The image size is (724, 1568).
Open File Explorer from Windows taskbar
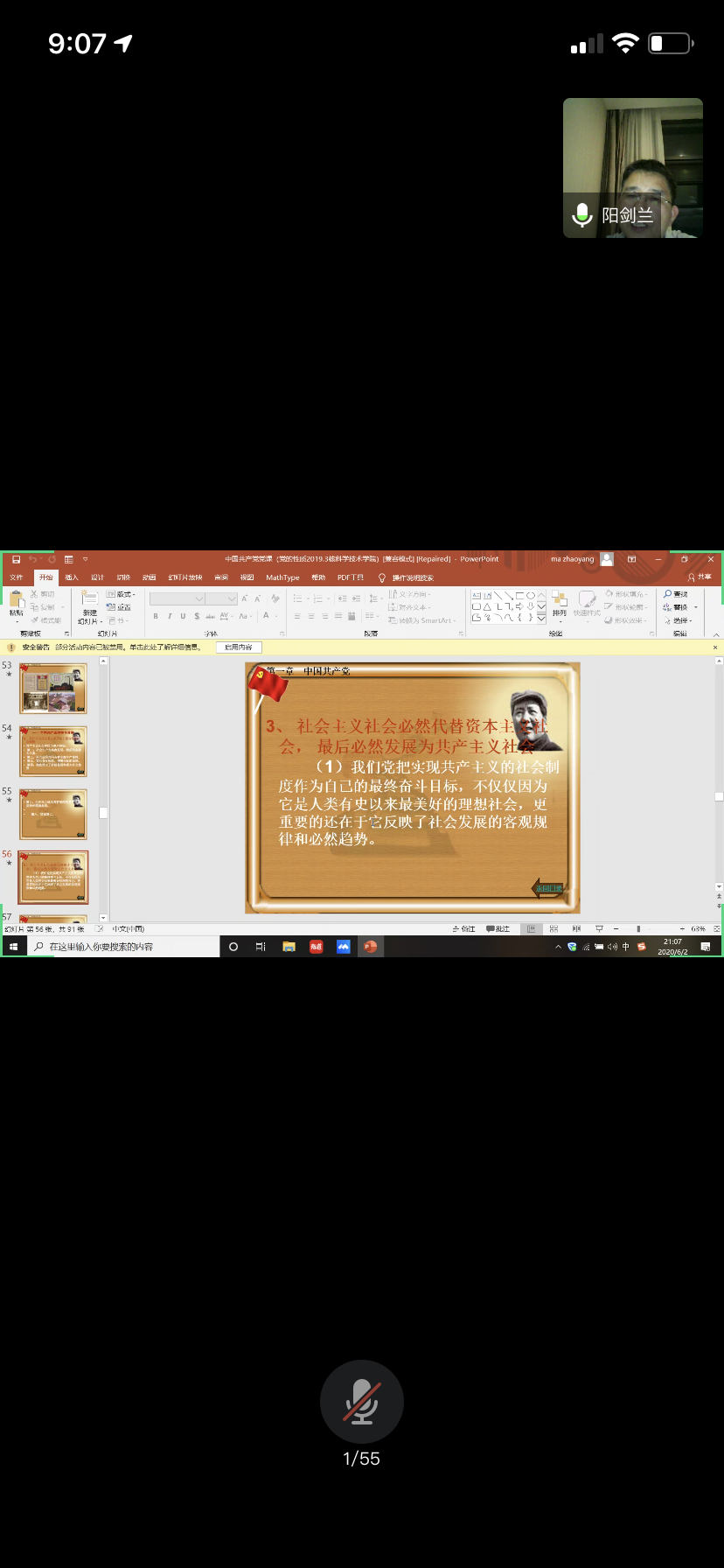point(289,947)
